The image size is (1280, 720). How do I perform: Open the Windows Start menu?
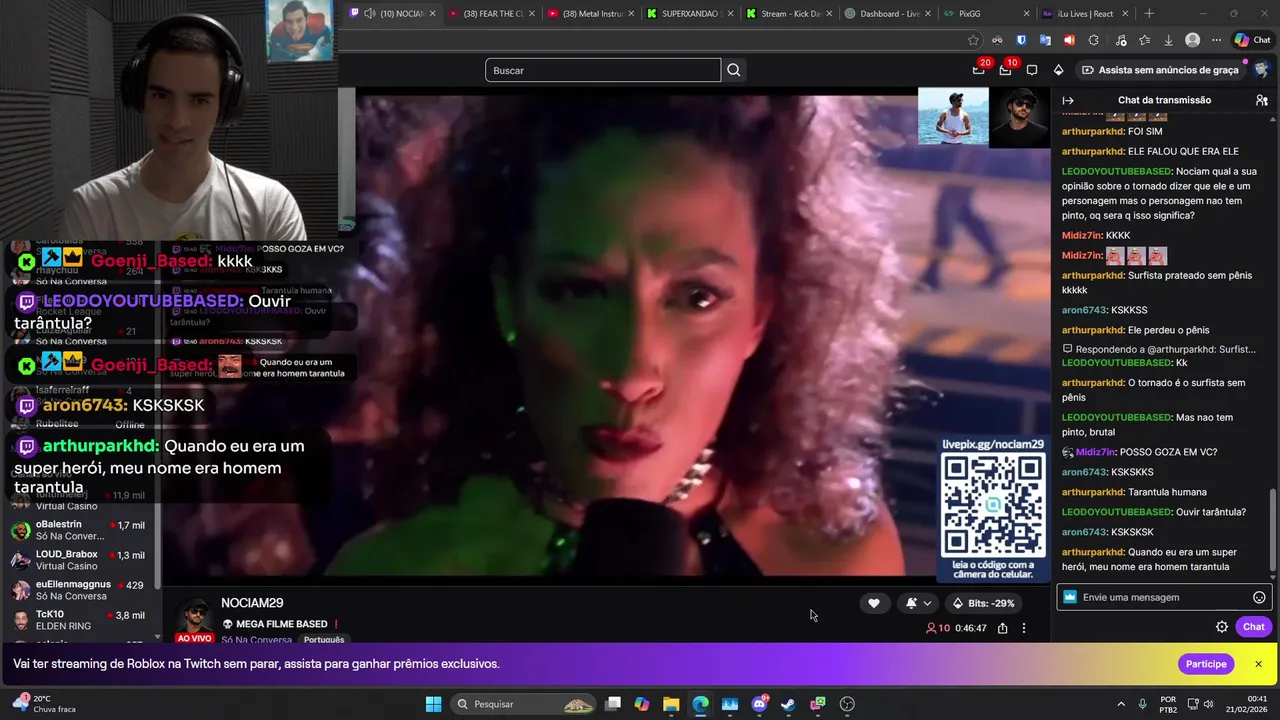tap(433, 704)
